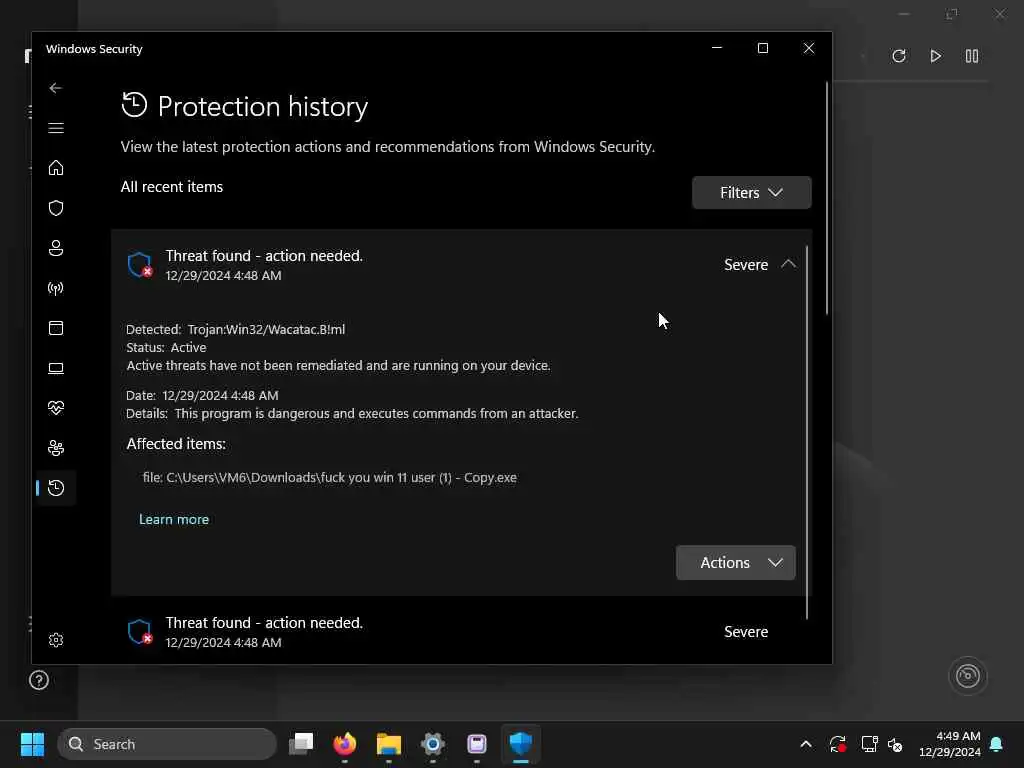Select Windows Security taskbar icon
The width and height of the screenshot is (1024, 768).
[520, 744]
